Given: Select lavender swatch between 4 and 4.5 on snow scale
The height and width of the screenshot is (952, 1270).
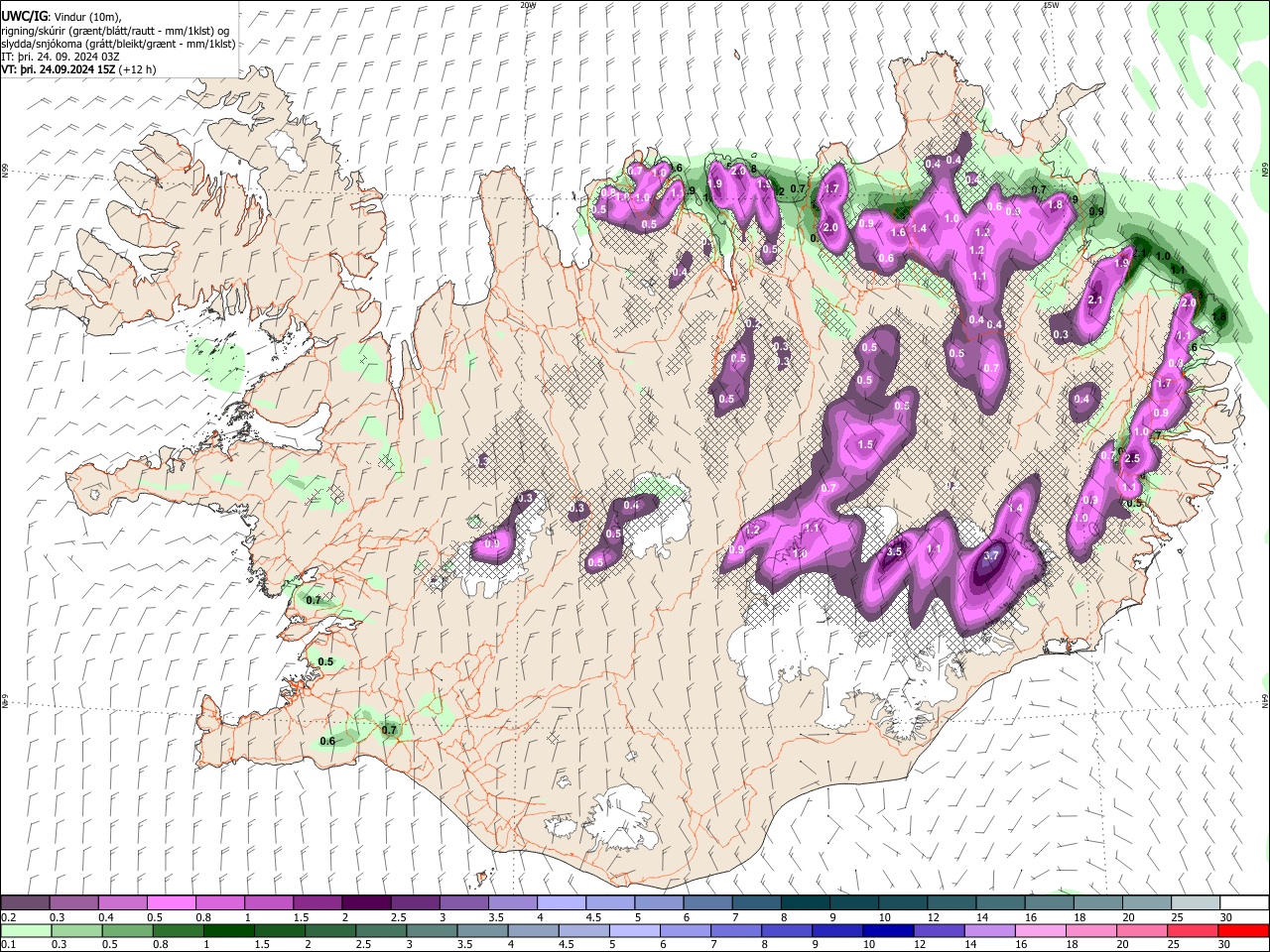Looking at the screenshot, I should [x=561, y=902].
